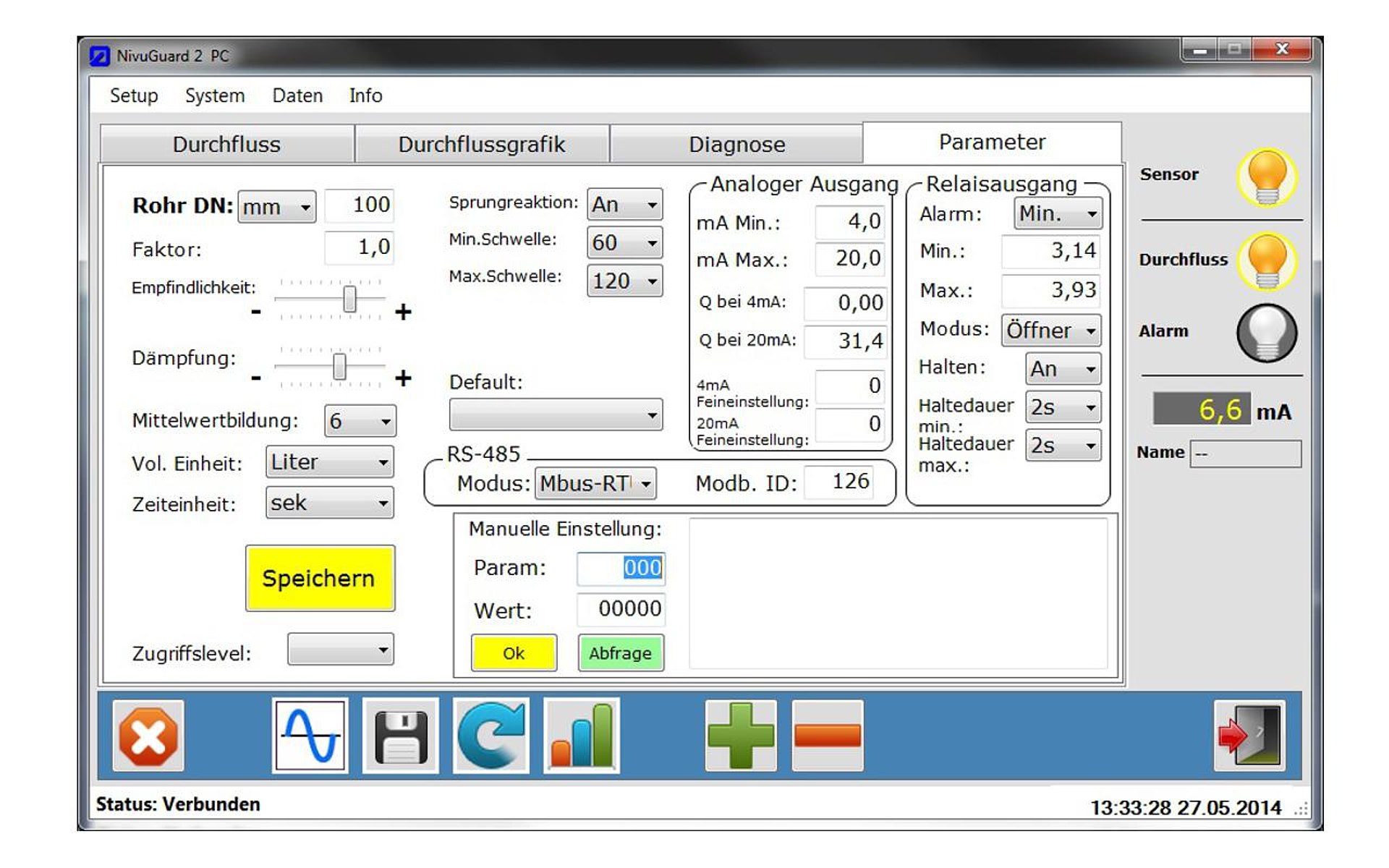This screenshot has height=868, width=1389.
Task: Click the Sensor status lamp
Action: (x=1267, y=177)
